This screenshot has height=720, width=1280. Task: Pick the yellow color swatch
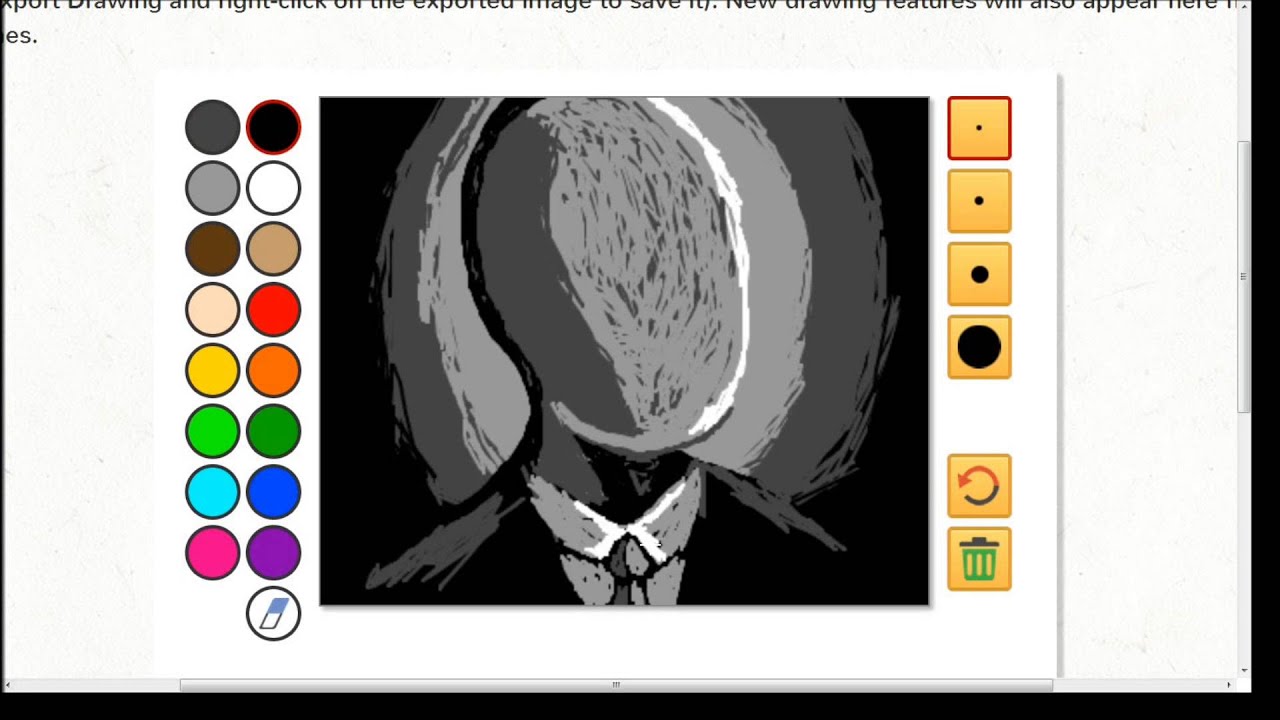pos(212,370)
